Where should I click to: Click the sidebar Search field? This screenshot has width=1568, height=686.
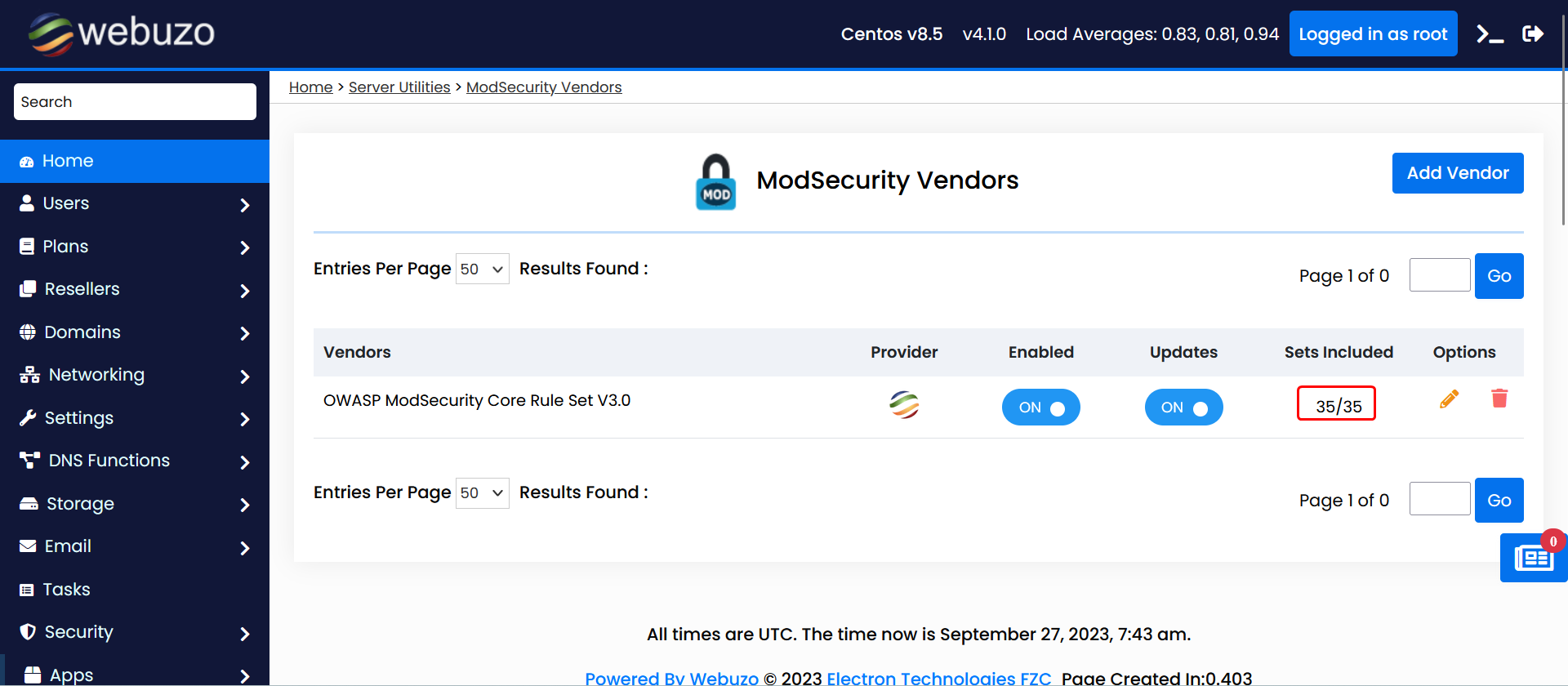pyautogui.click(x=135, y=102)
